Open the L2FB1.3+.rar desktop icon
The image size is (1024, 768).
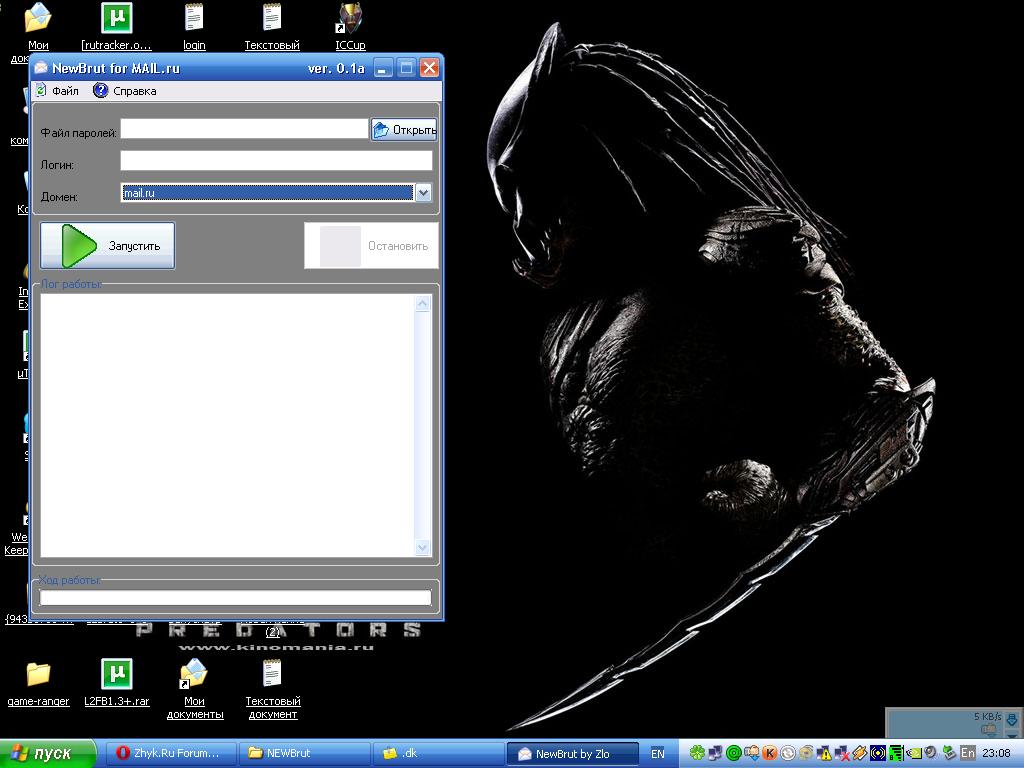pos(117,673)
